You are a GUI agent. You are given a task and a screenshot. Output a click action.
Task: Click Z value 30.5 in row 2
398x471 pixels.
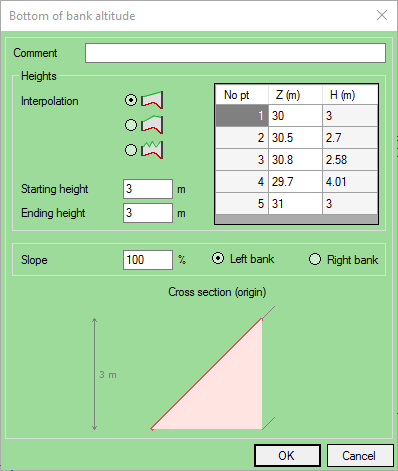[x=295, y=138]
